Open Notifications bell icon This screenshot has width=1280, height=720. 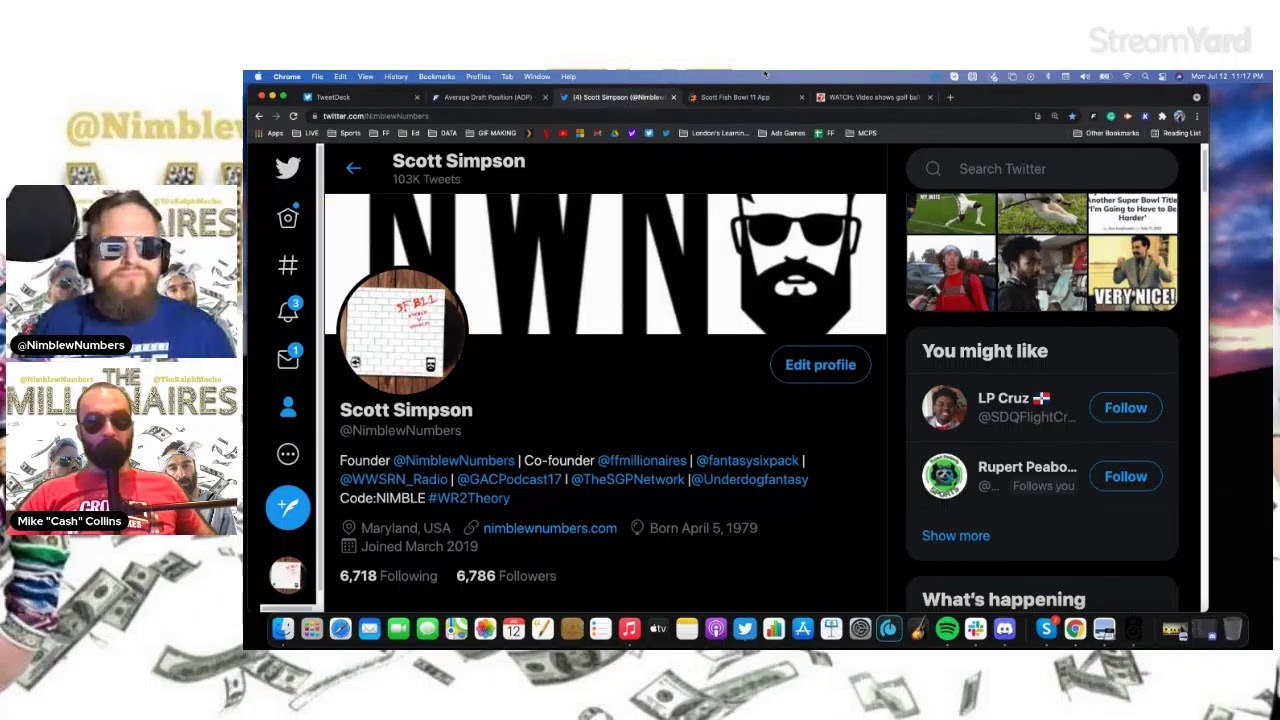click(x=288, y=311)
